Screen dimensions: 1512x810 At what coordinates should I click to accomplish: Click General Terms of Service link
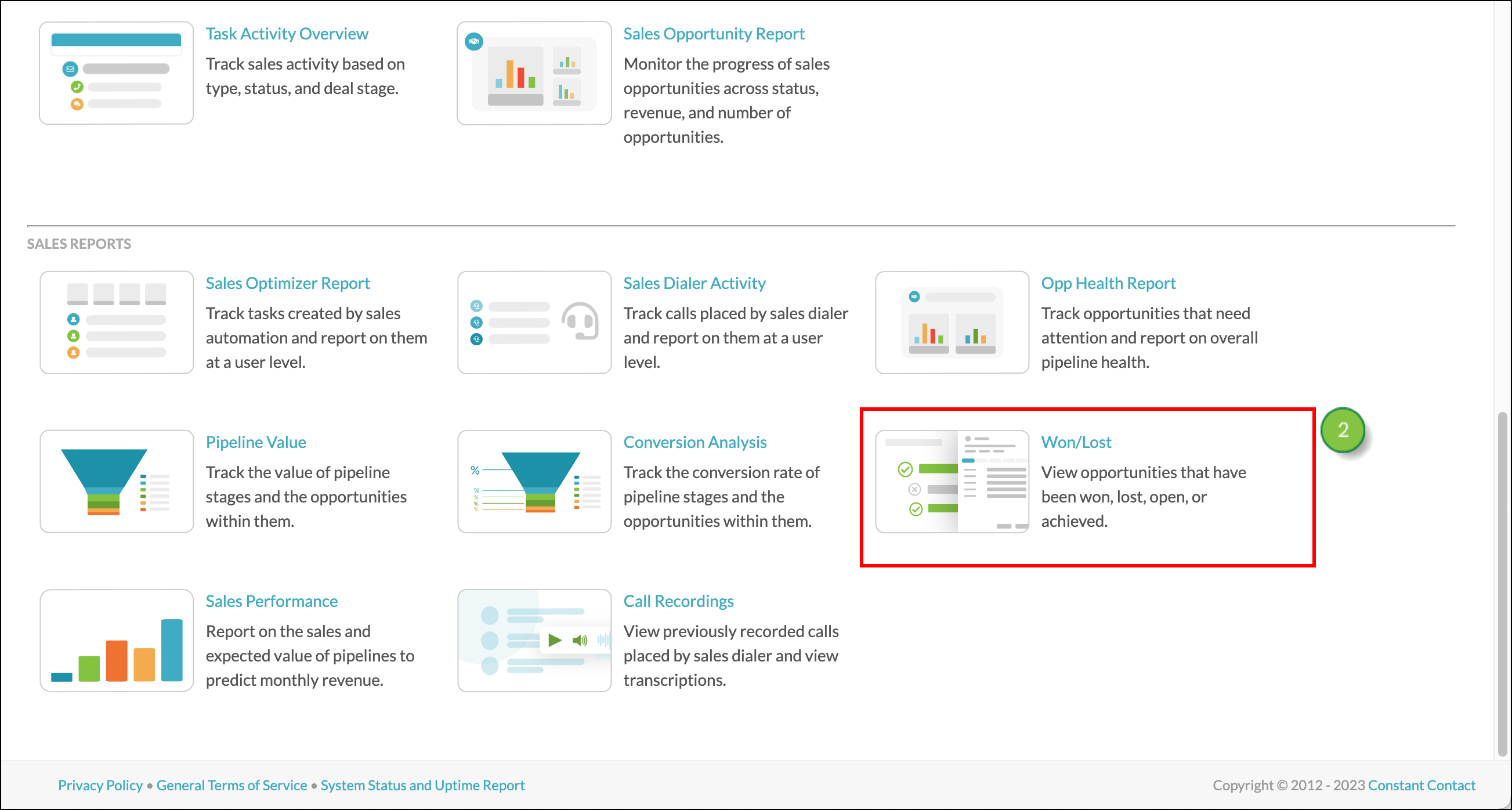232,785
